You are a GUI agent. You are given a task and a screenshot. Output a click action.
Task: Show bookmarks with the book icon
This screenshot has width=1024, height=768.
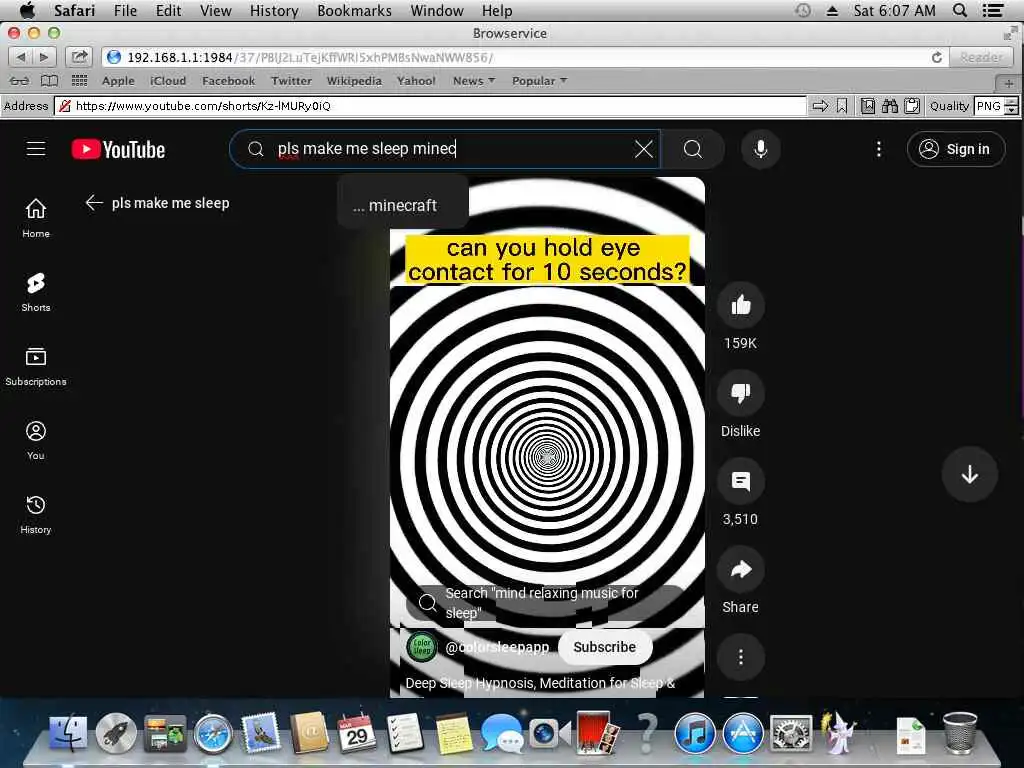pos(50,81)
